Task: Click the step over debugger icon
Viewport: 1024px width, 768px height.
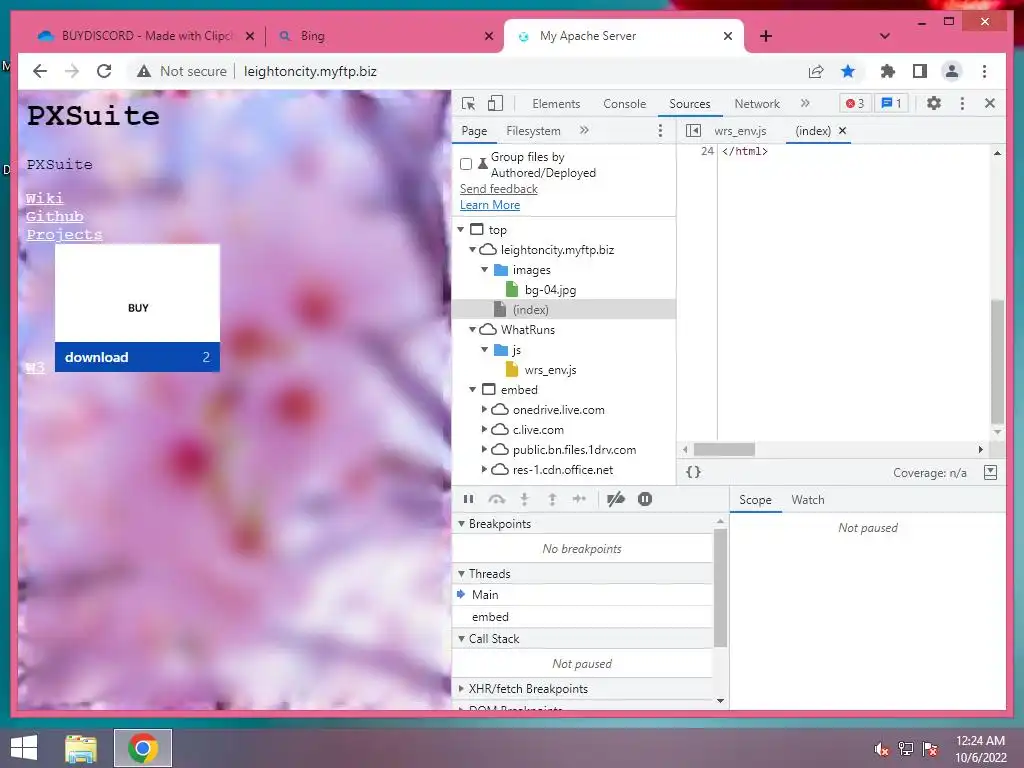Action: click(496, 500)
